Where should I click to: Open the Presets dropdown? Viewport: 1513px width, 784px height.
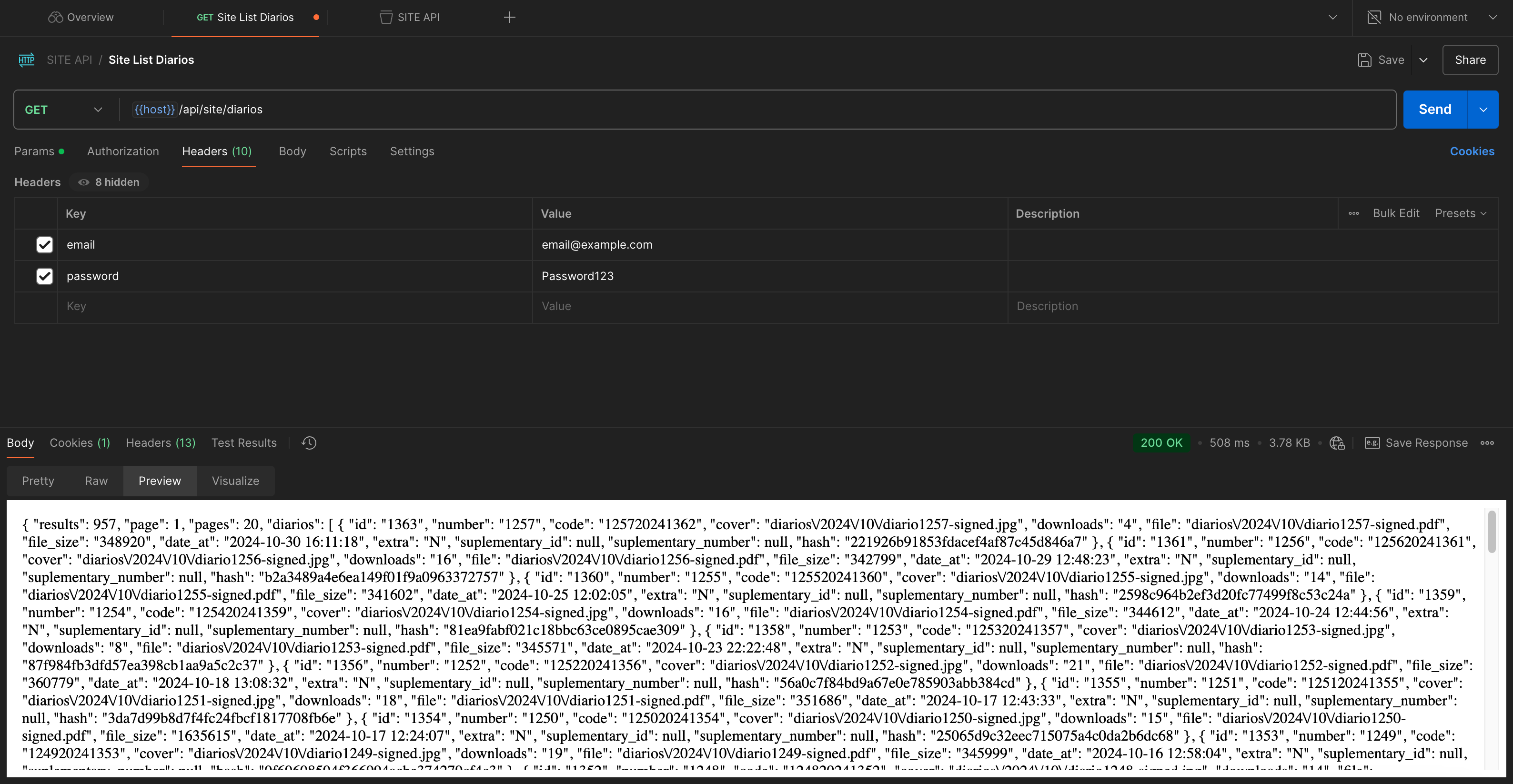1460,214
